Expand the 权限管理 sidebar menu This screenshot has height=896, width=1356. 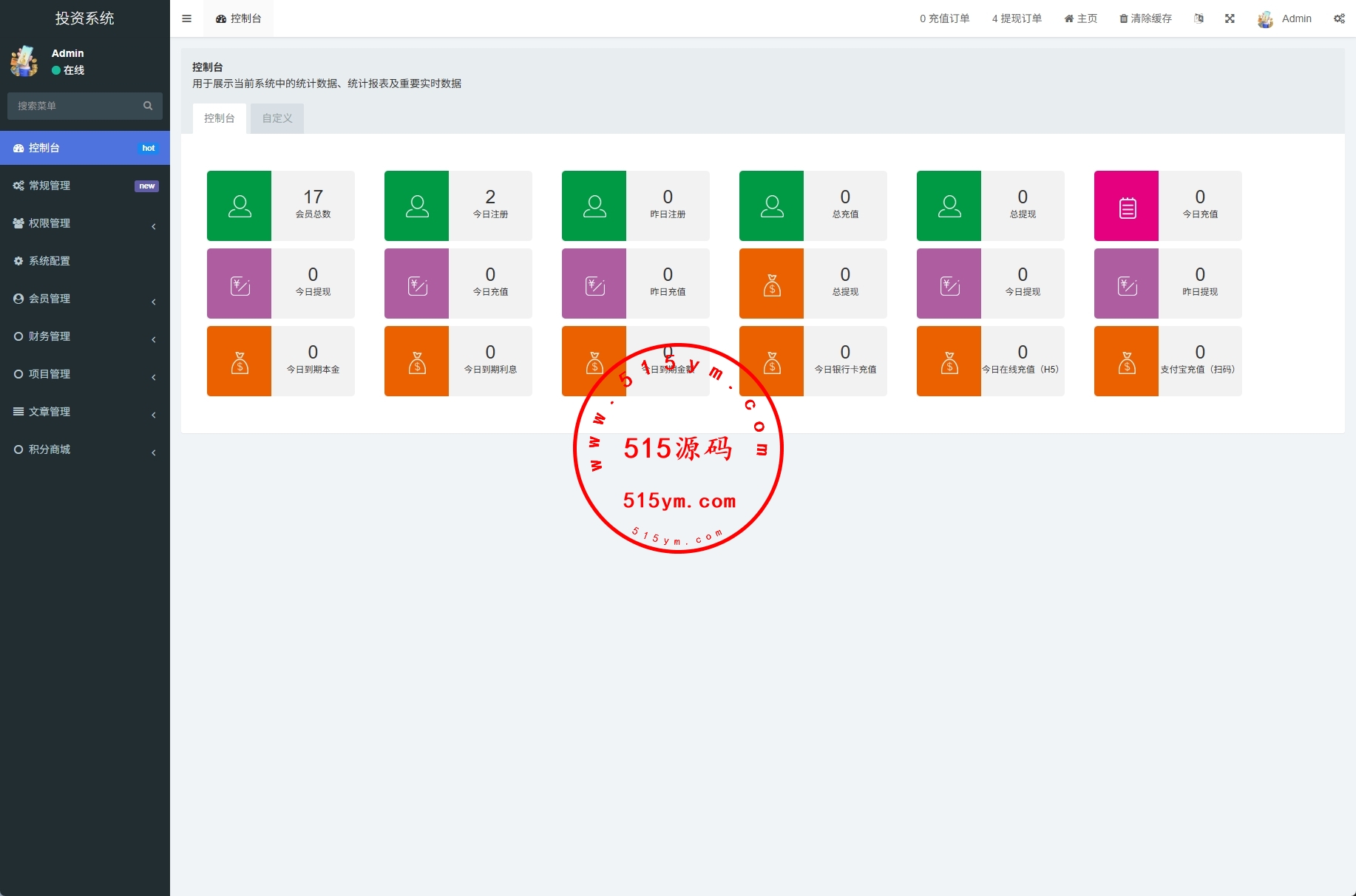[84, 223]
